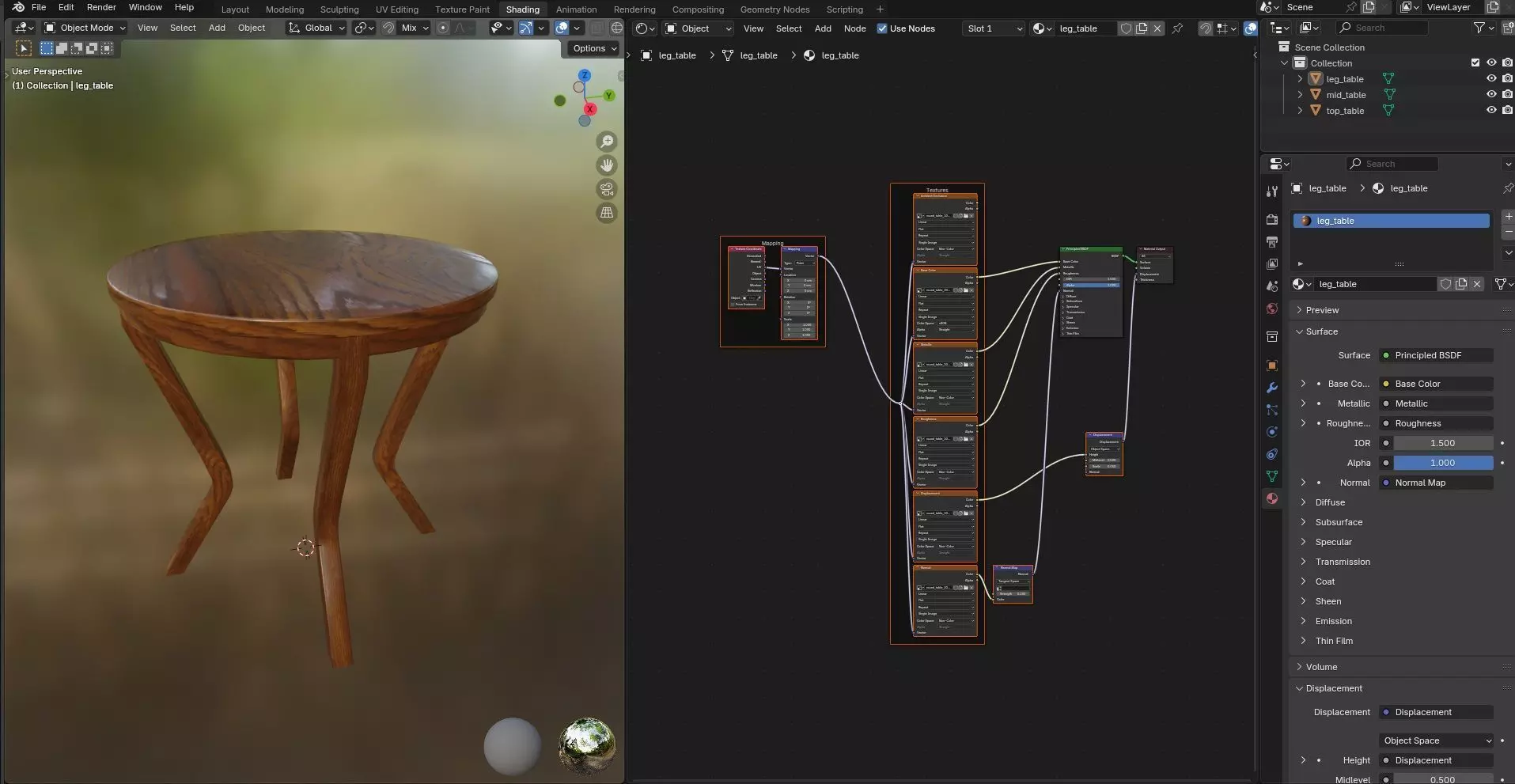The image size is (1515, 784).
Task: Expand the Preview panel
Action: coord(1322,310)
